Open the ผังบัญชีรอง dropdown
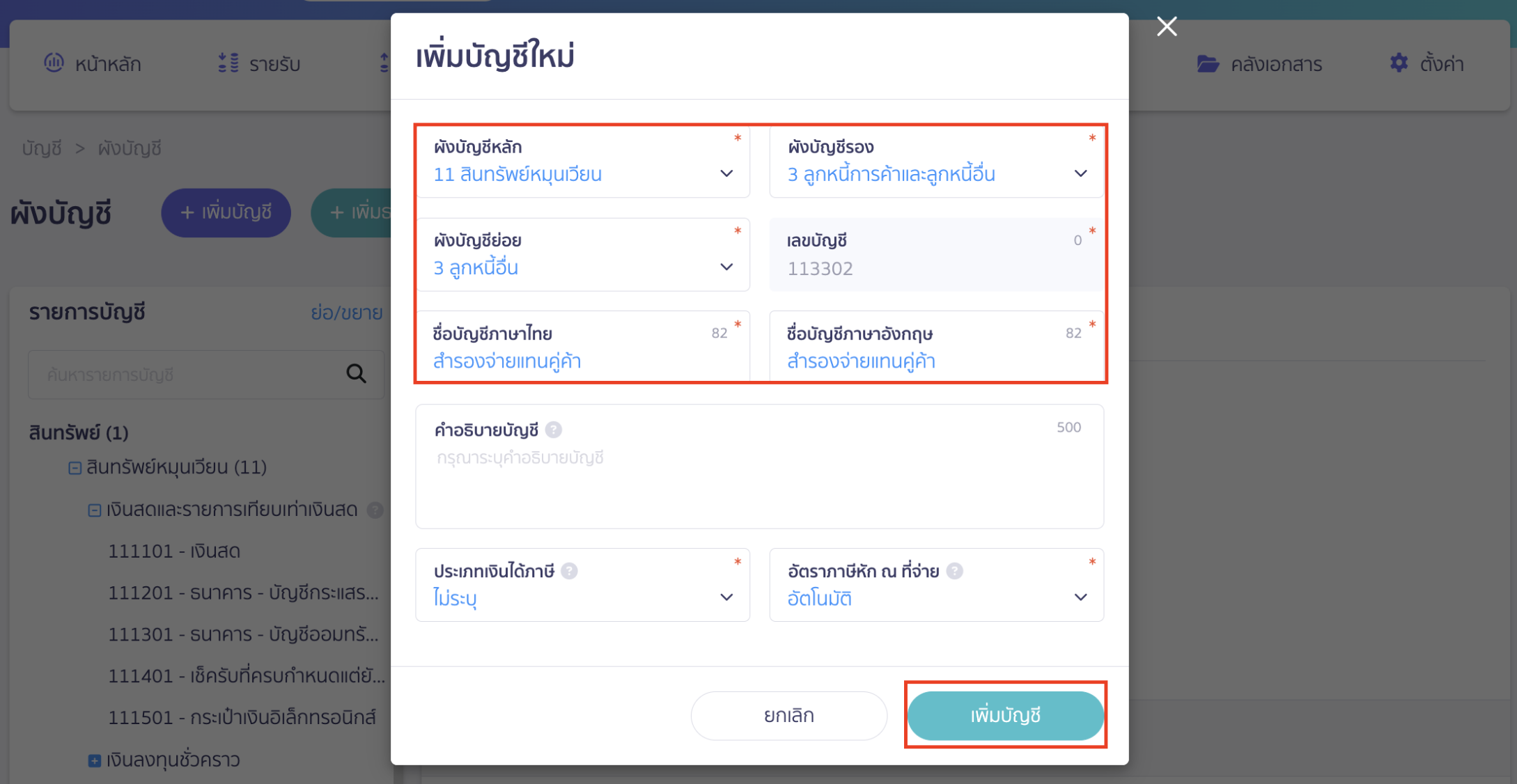 point(1080,173)
